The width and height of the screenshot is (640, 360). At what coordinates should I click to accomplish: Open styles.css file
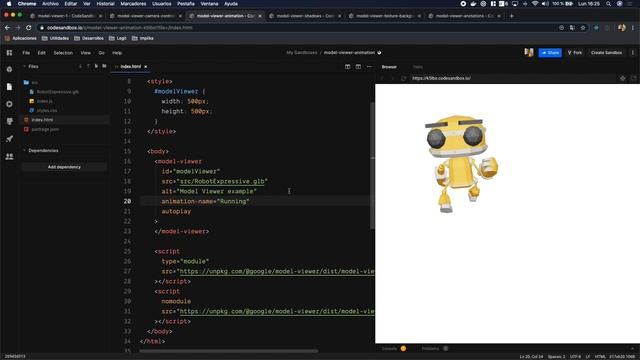pyautogui.click(x=47, y=111)
